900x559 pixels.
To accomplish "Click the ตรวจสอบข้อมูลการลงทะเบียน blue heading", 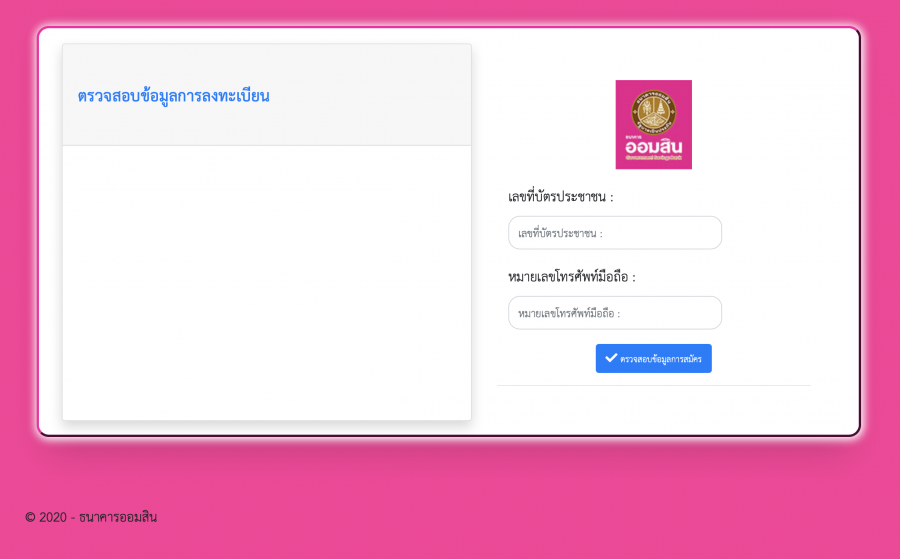I will coord(173,96).
